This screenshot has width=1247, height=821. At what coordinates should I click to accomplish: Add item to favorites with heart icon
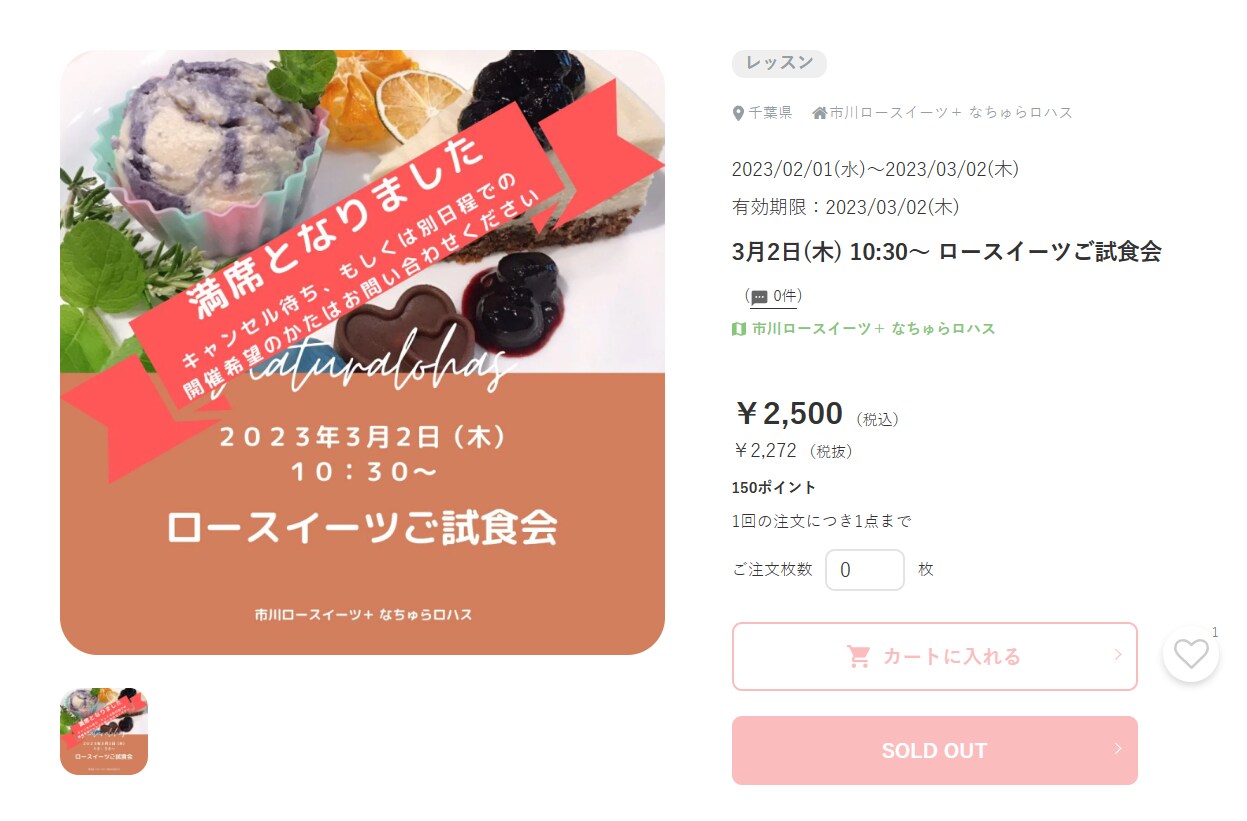tap(1190, 654)
